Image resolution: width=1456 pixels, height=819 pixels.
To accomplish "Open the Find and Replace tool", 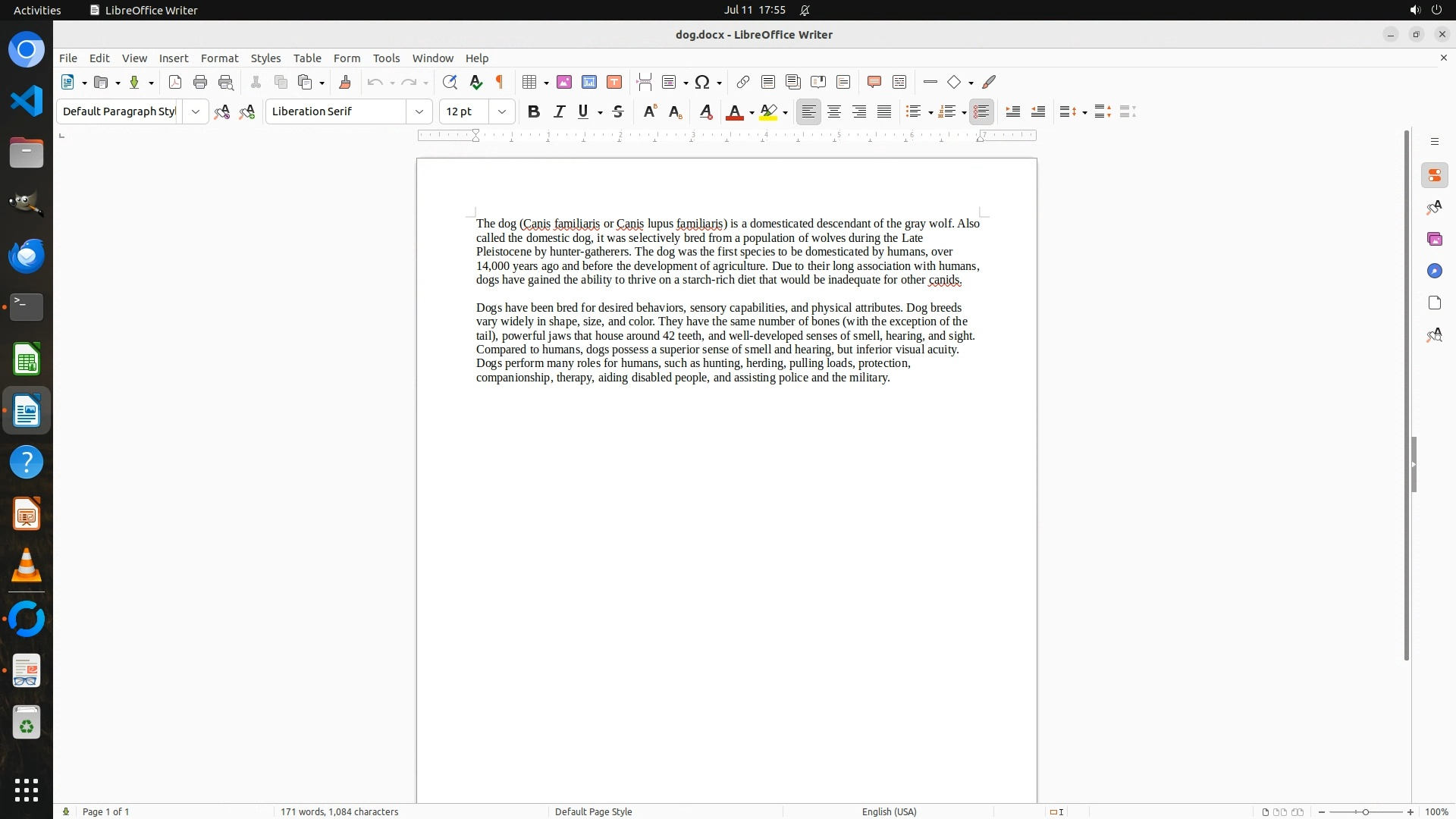I will click(450, 82).
